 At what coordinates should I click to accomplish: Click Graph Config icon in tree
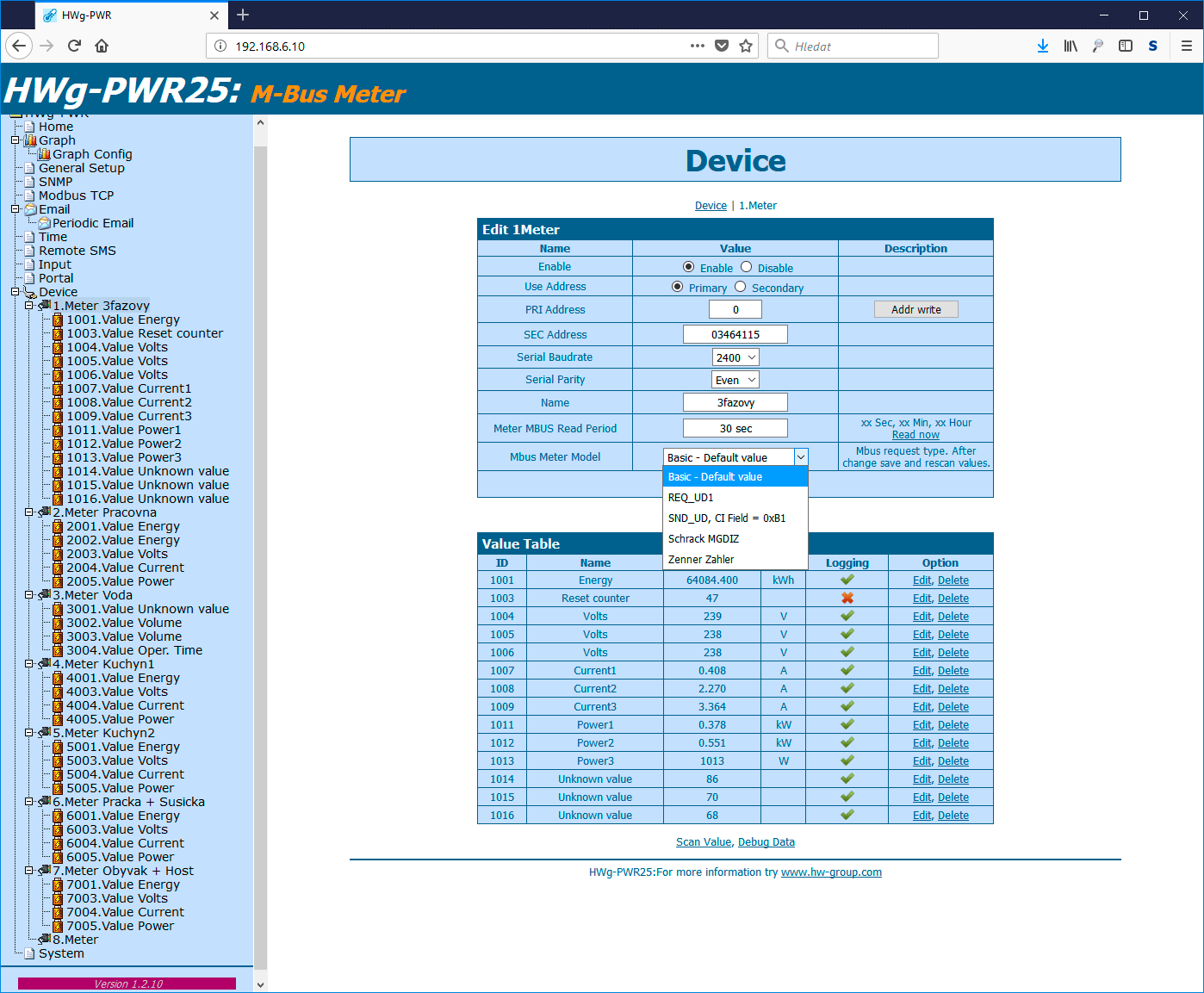(x=44, y=154)
